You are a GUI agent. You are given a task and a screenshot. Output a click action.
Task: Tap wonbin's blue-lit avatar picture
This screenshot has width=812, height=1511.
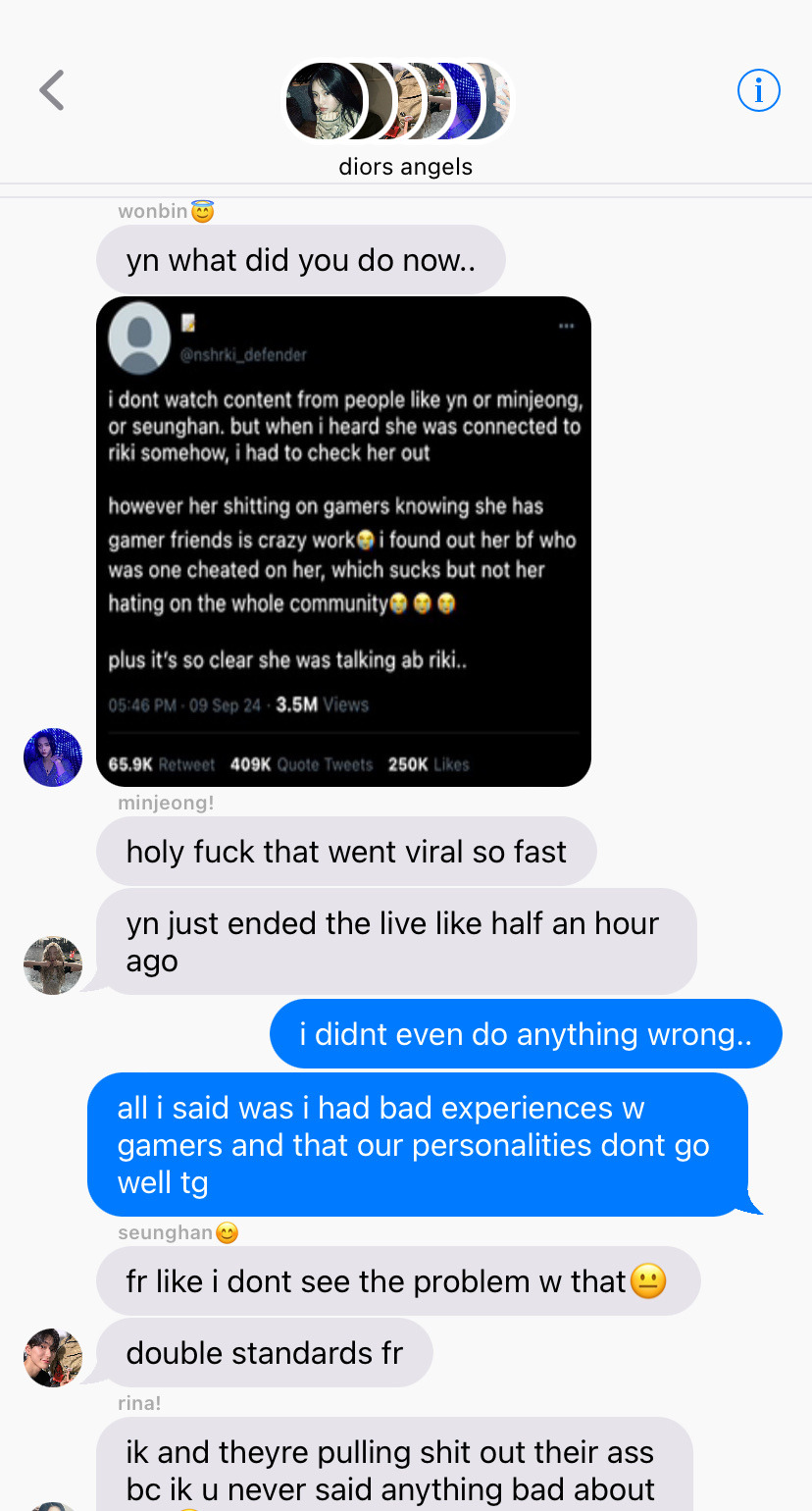[x=53, y=757]
